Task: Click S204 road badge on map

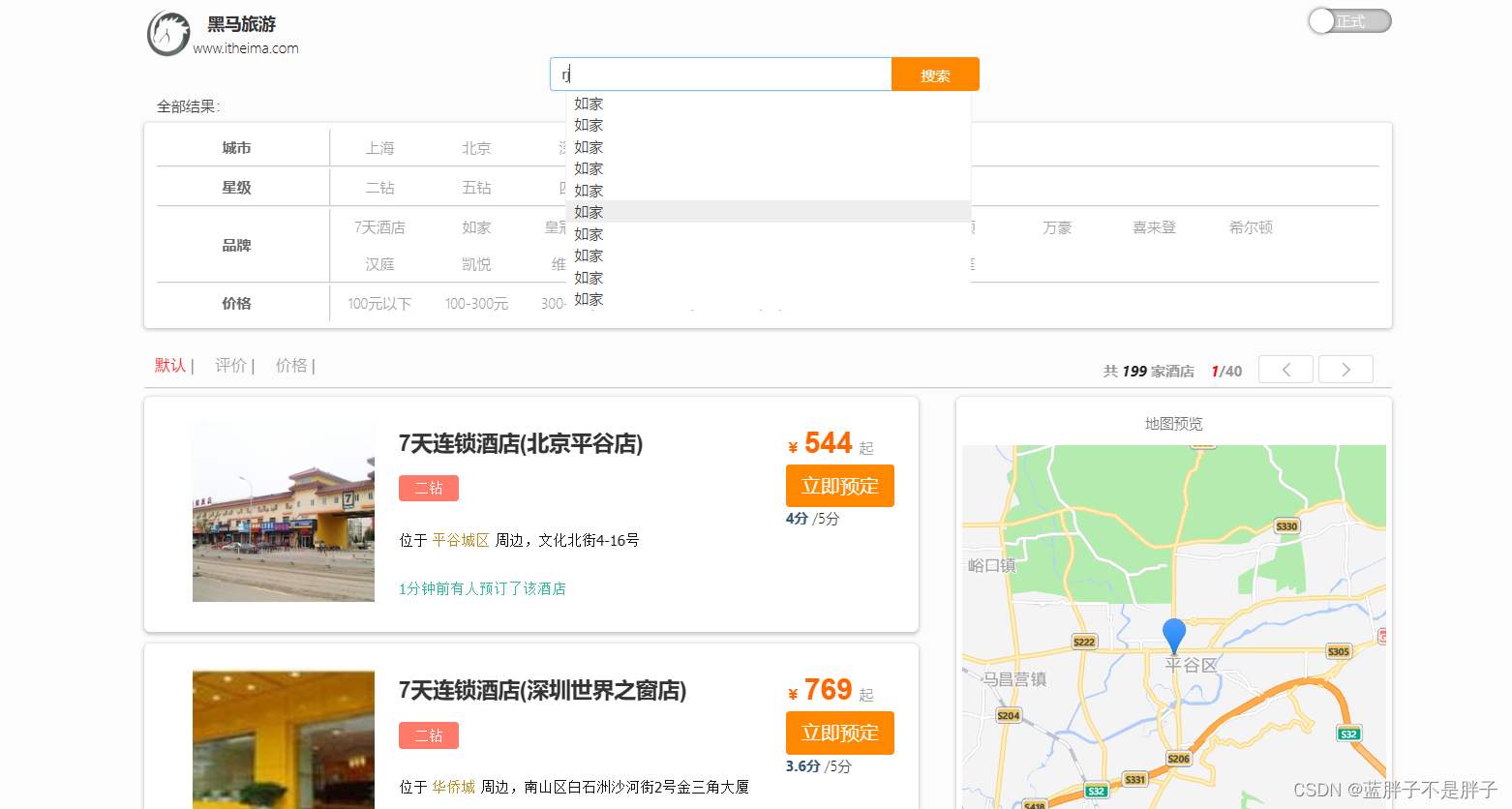Action: [1009, 715]
